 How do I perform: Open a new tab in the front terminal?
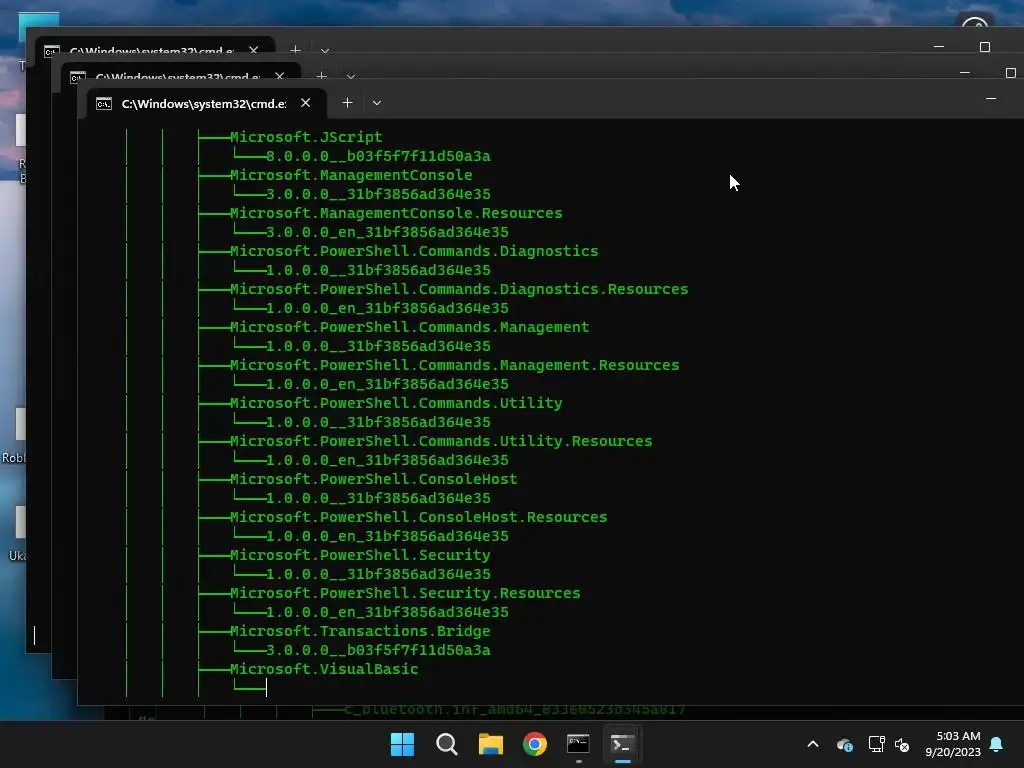coord(347,103)
